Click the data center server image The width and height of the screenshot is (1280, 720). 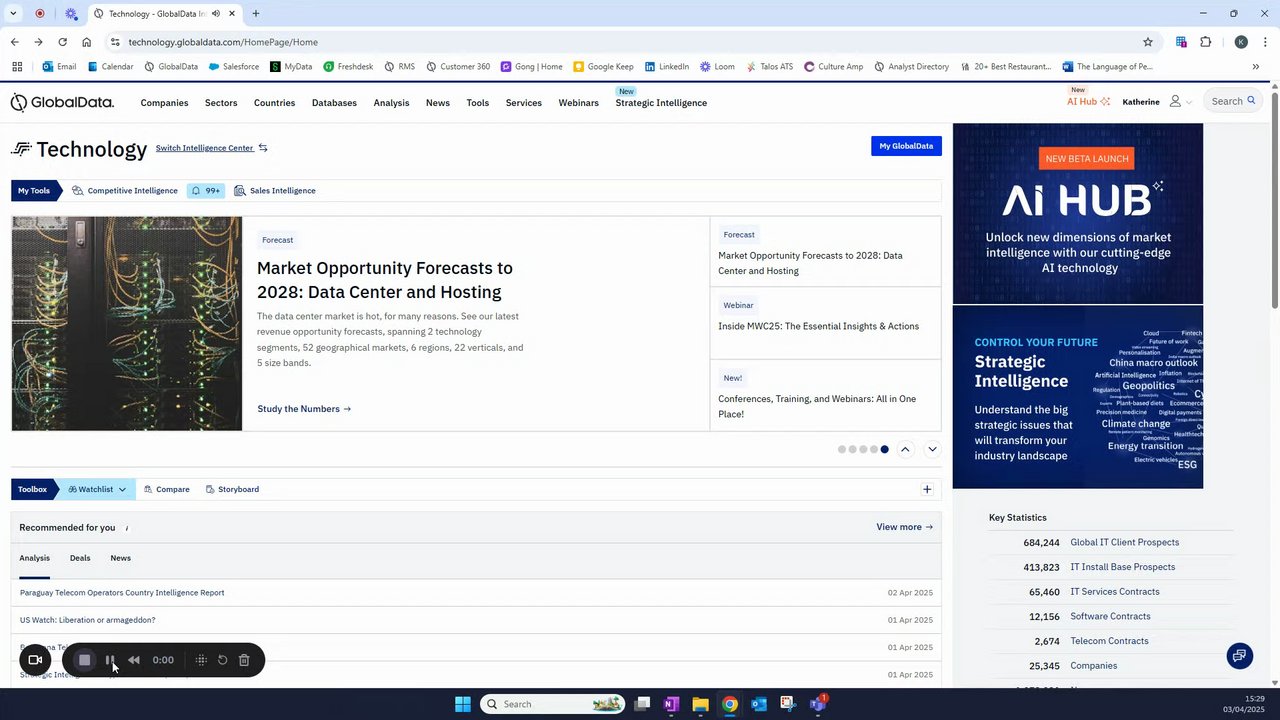(x=127, y=324)
